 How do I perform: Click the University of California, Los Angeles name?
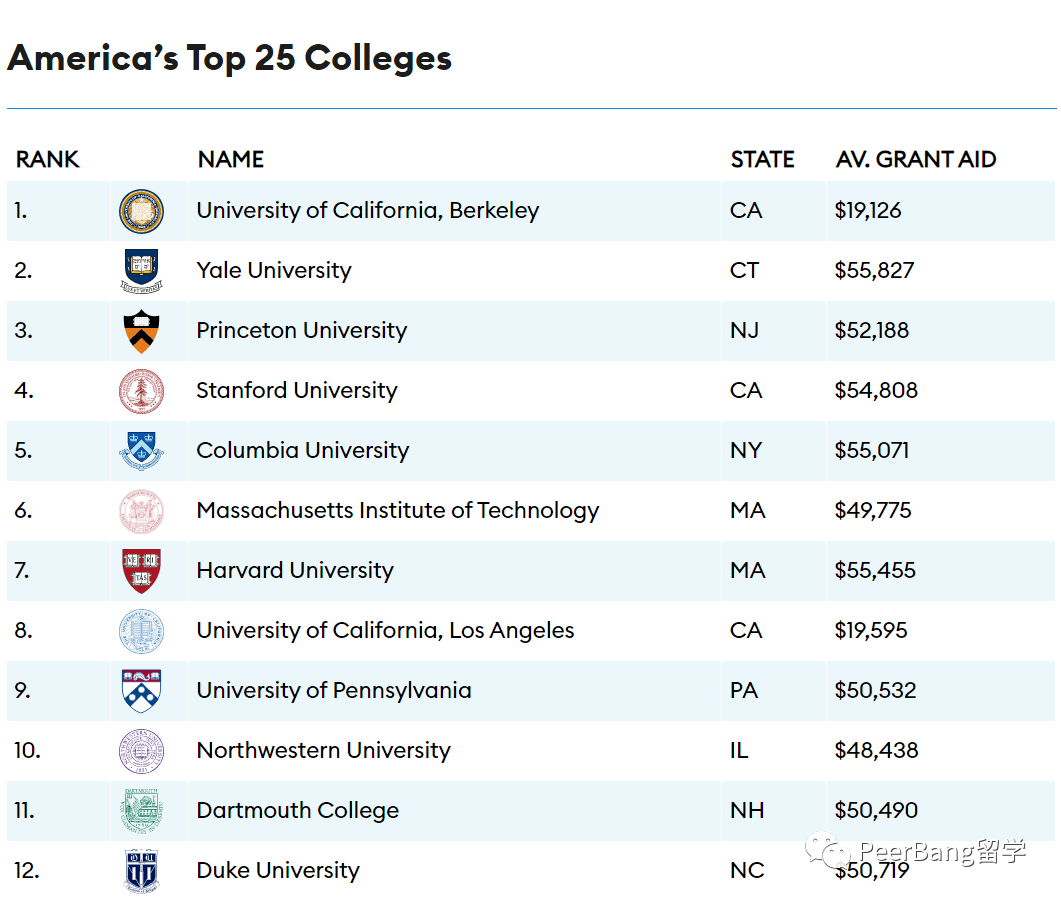point(385,631)
